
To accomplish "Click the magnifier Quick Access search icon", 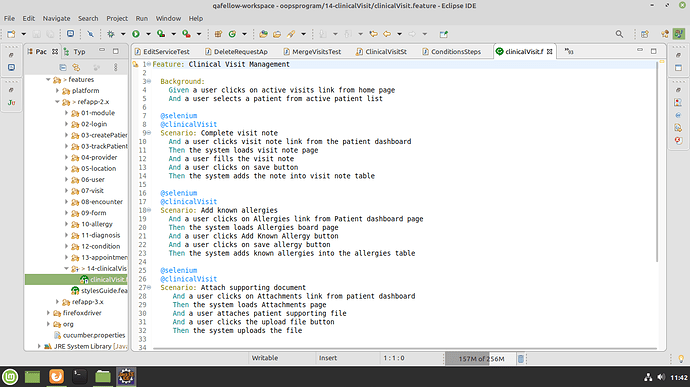I will tap(619, 34).
